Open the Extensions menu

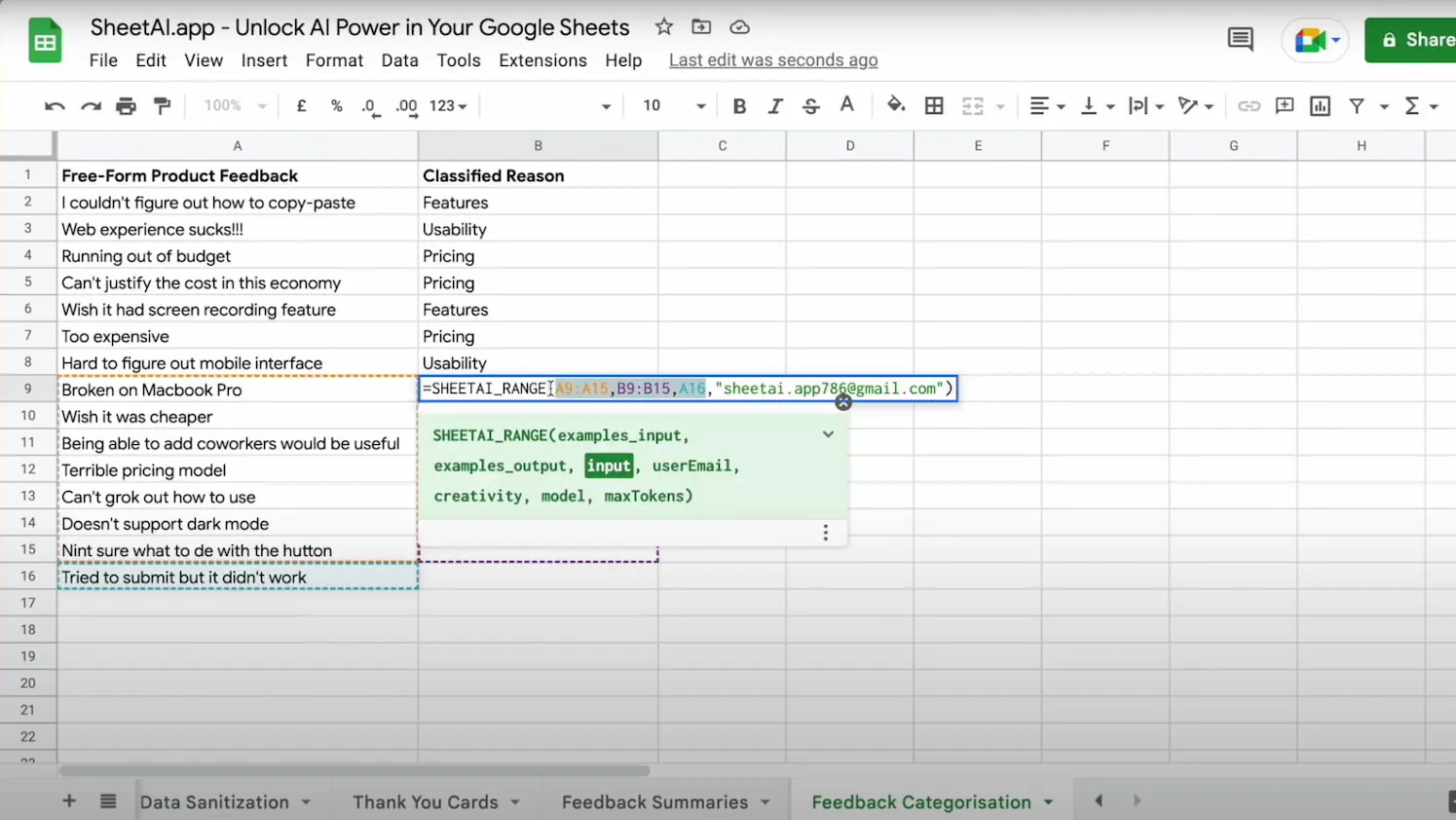pos(542,60)
